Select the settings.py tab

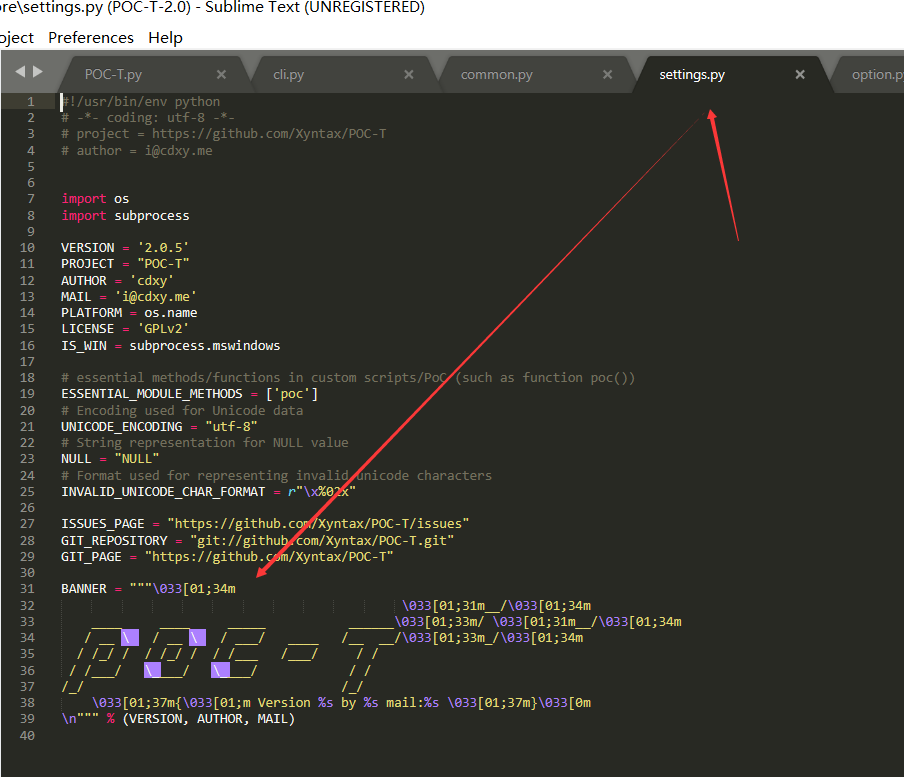coord(692,73)
